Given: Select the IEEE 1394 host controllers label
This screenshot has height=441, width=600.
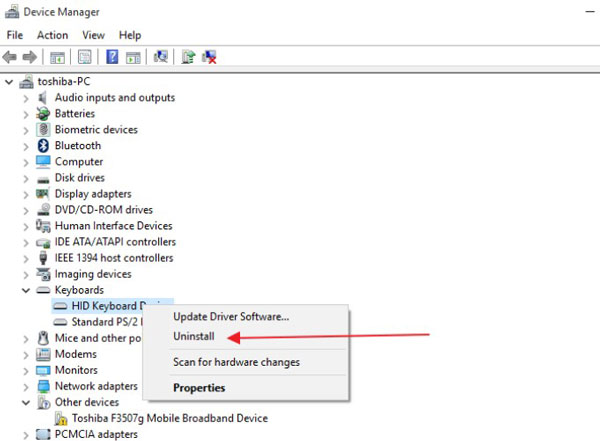Looking at the screenshot, I should [x=114, y=258].
